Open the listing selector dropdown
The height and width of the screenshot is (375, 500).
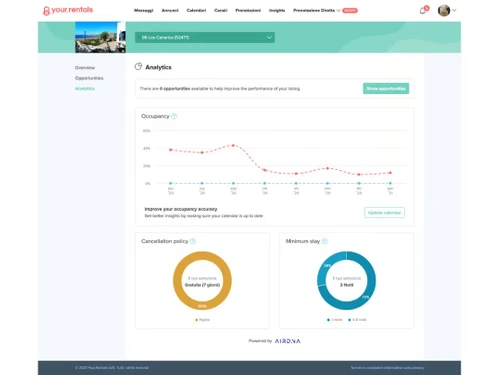205,37
